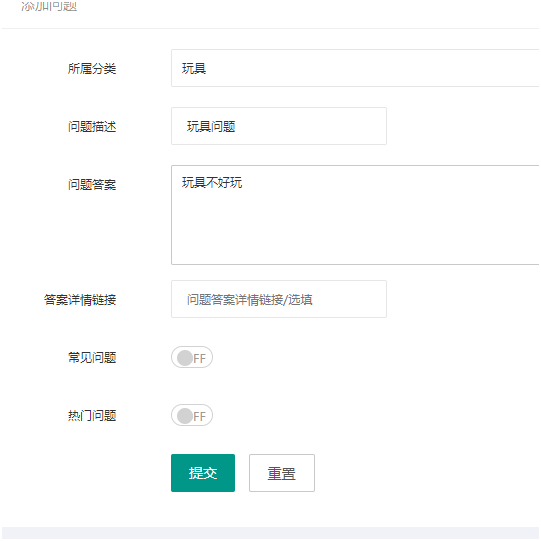Image resolution: width=541 pixels, height=541 pixels.
Task: Click the 答案详情链接 input field
Action: (x=279, y=299)
